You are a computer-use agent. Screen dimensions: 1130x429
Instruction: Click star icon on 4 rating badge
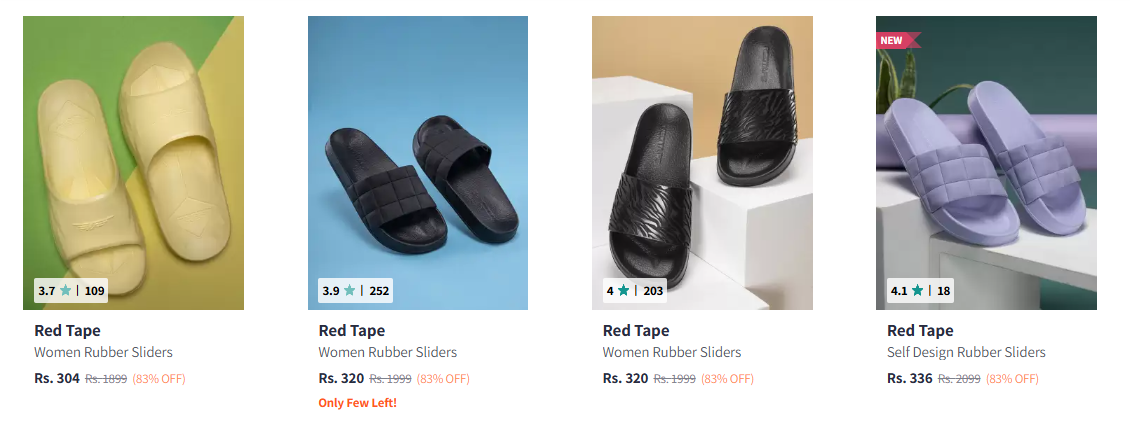[624, 291]
